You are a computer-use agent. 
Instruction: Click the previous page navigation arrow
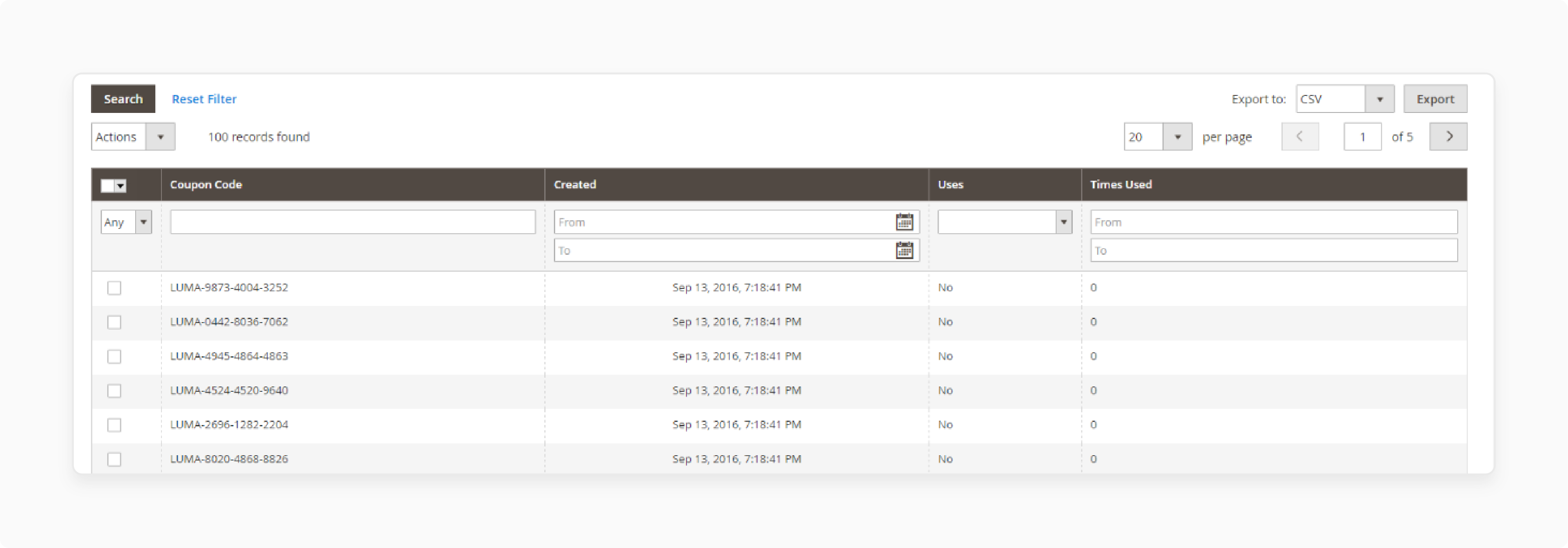coord(1299,137)
